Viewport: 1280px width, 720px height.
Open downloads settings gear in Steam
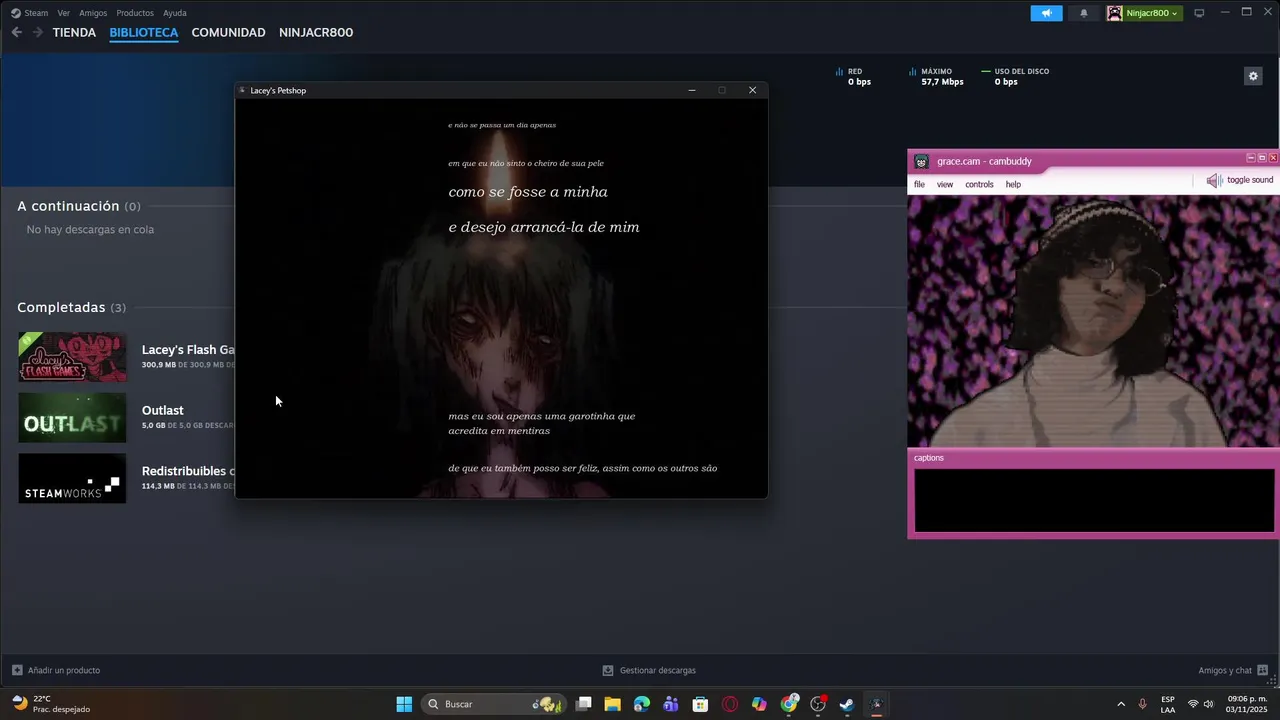1253,76
